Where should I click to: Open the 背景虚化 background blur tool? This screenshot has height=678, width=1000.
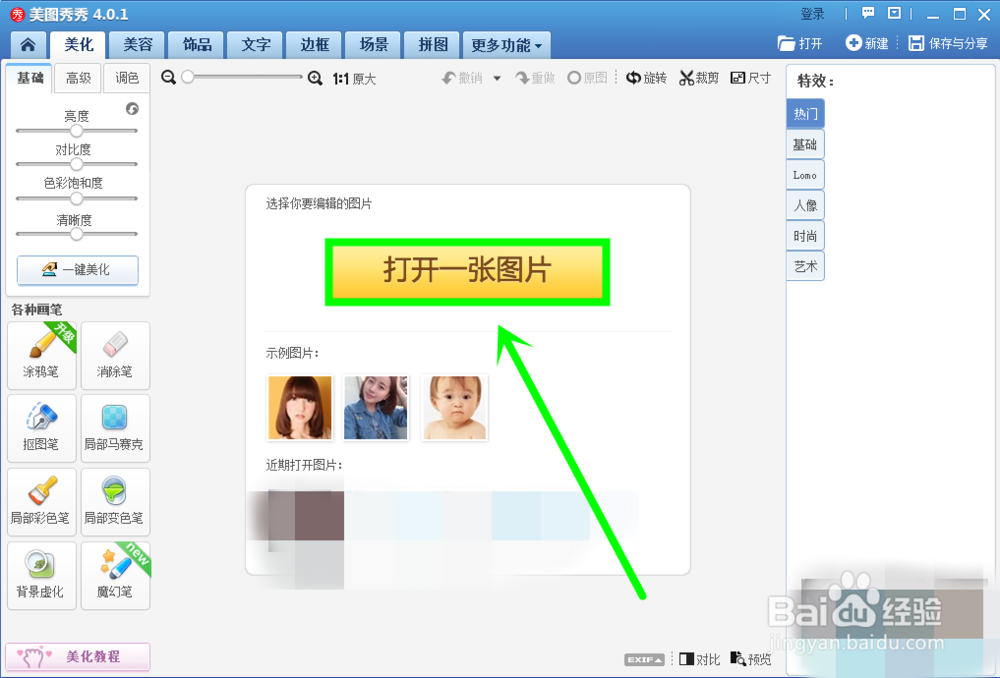point(41,575)
